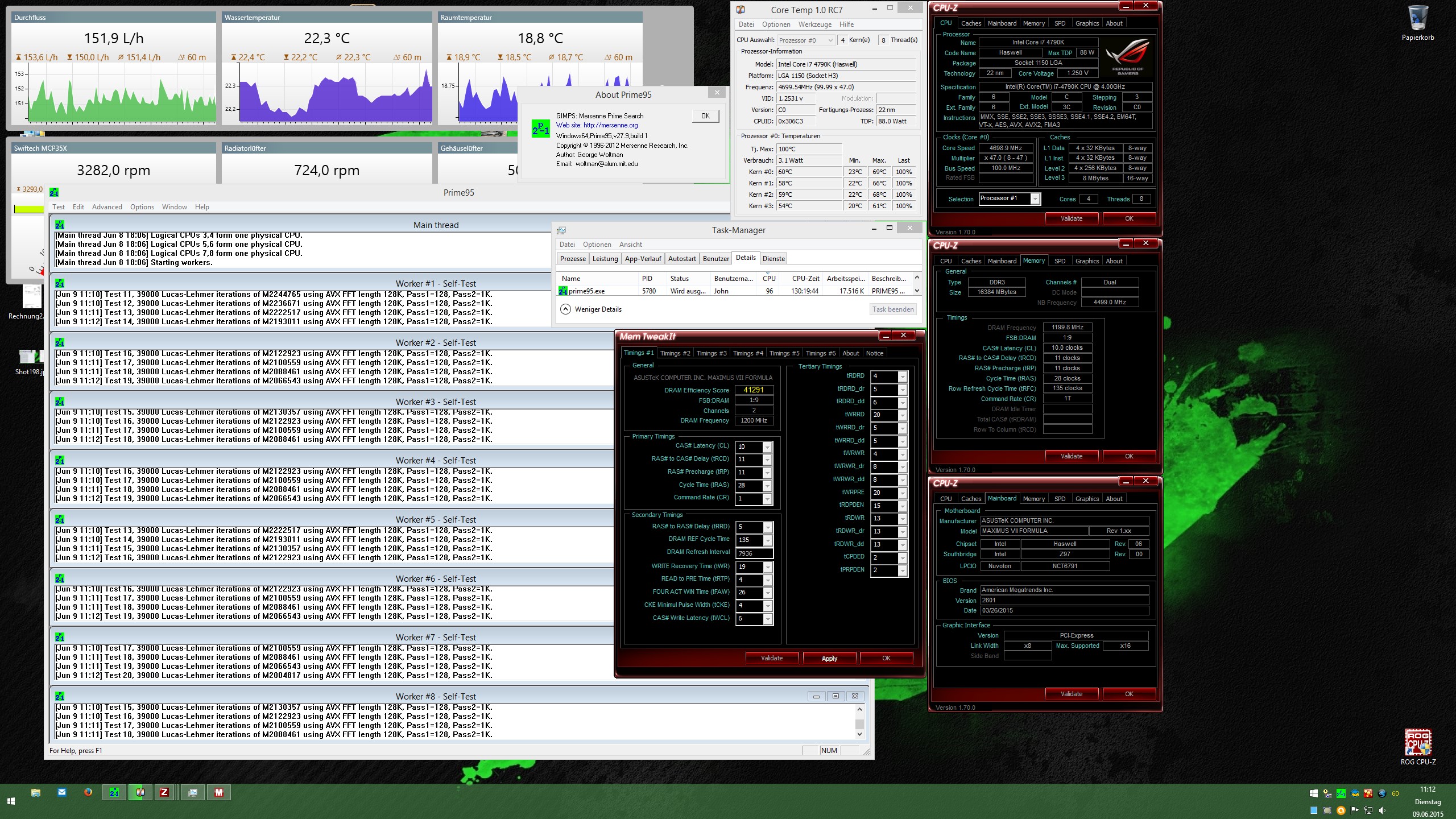The width and height of the screenshot is (1456, 819).
Task: Switch to CPU-Z via red Z taskbar icon
Action: (x=164, y=792)
